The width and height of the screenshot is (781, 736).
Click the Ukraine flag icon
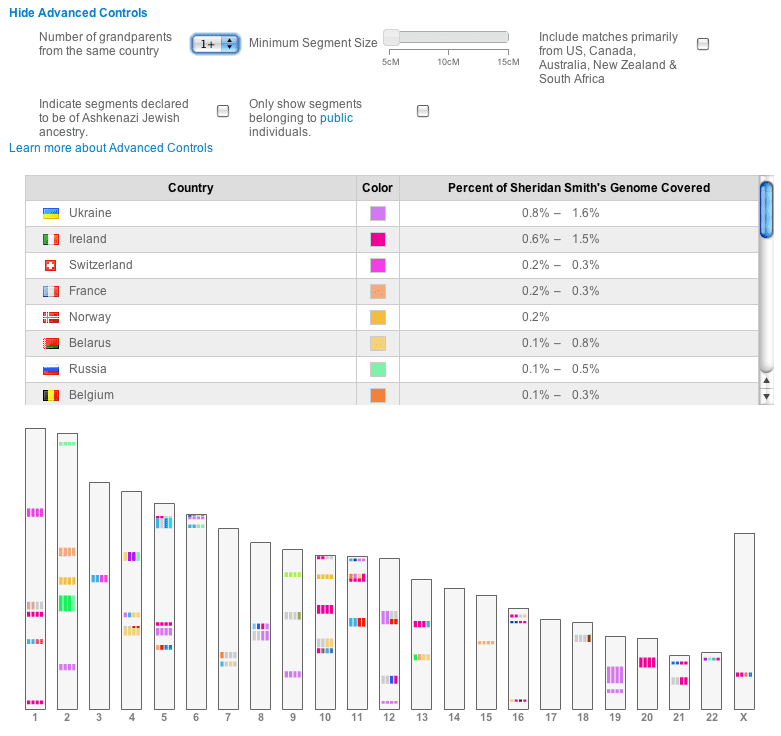point(51,213)
